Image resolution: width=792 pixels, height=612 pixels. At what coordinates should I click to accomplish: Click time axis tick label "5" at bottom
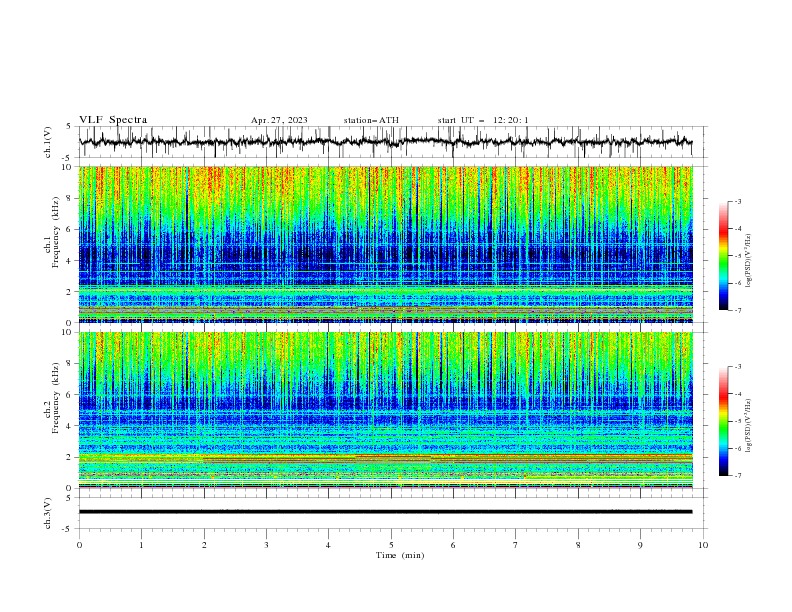391,545
